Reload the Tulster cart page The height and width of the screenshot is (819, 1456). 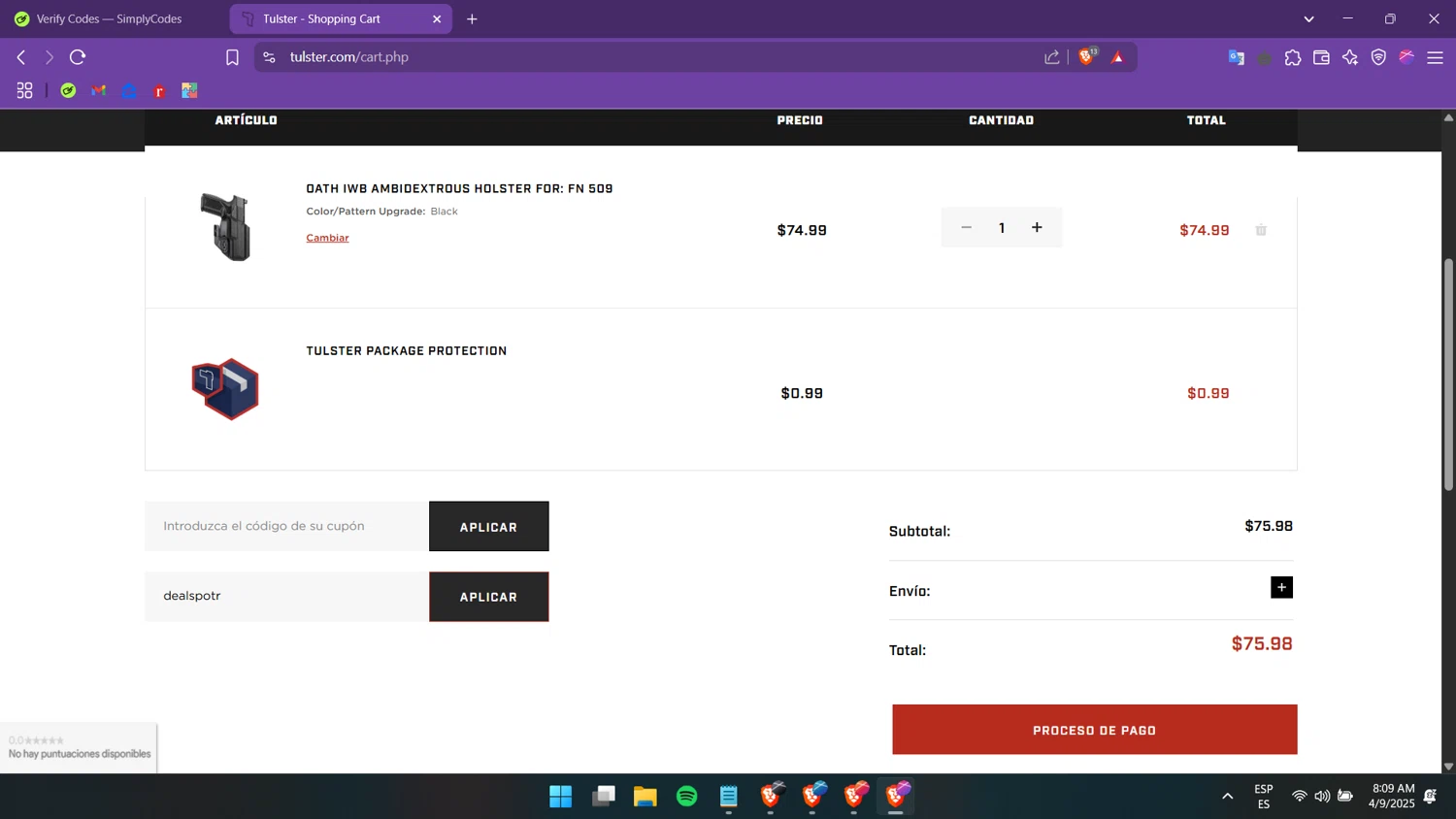[x=78, y=57]
